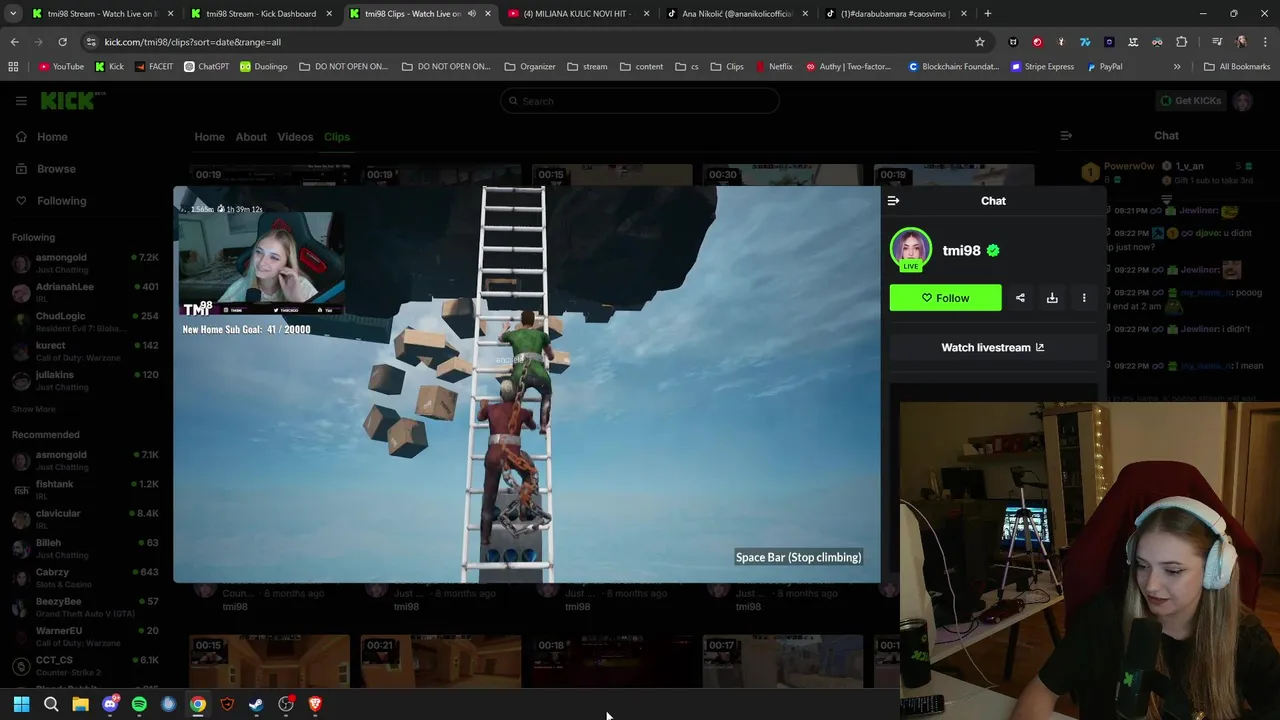Image resolution: width=1280 pixels, height=720 pixels.
Task: Expand the content bookmark folder
Action: coord(641,67)
